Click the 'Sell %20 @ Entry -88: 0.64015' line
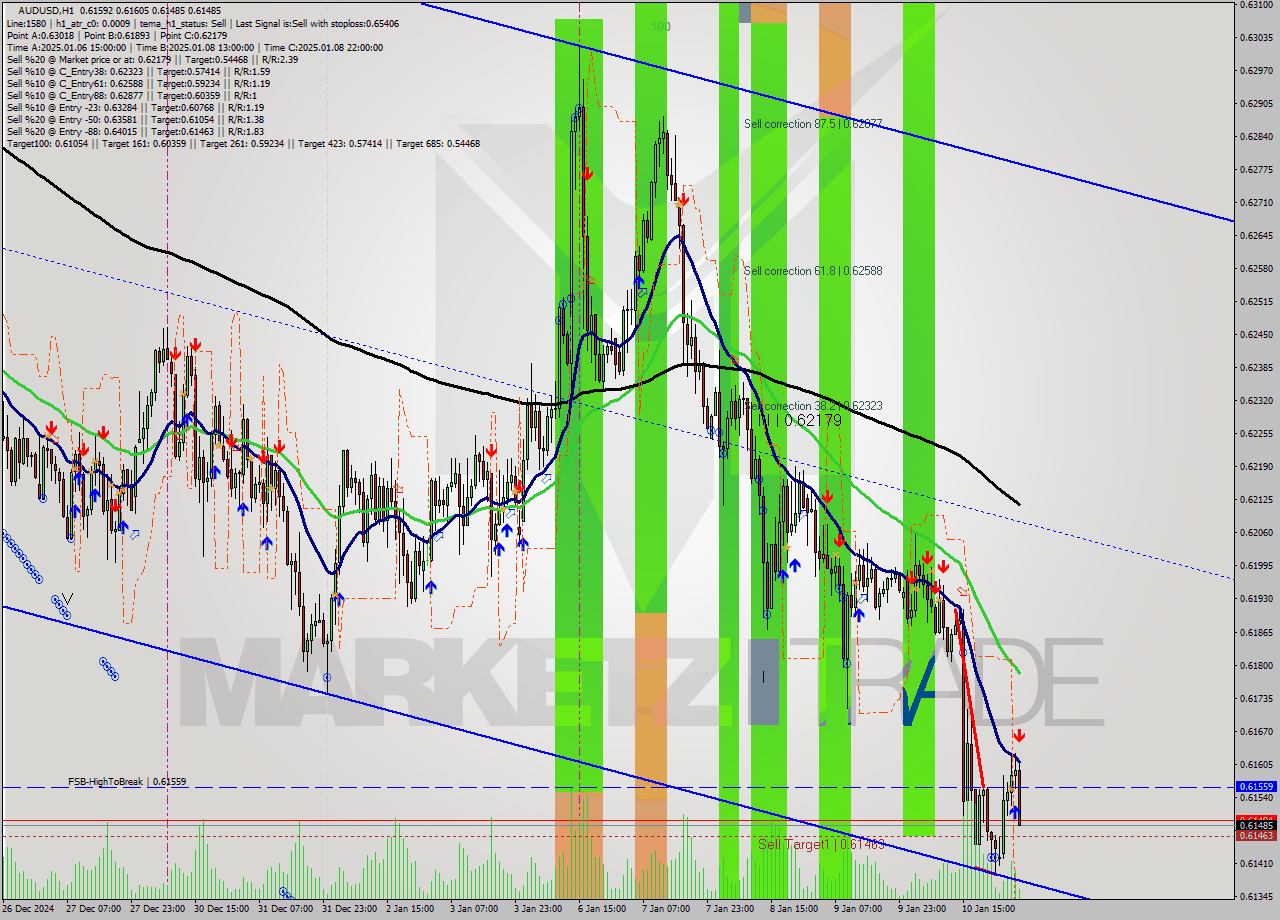1280x920 pixels. tap(135, 131)
